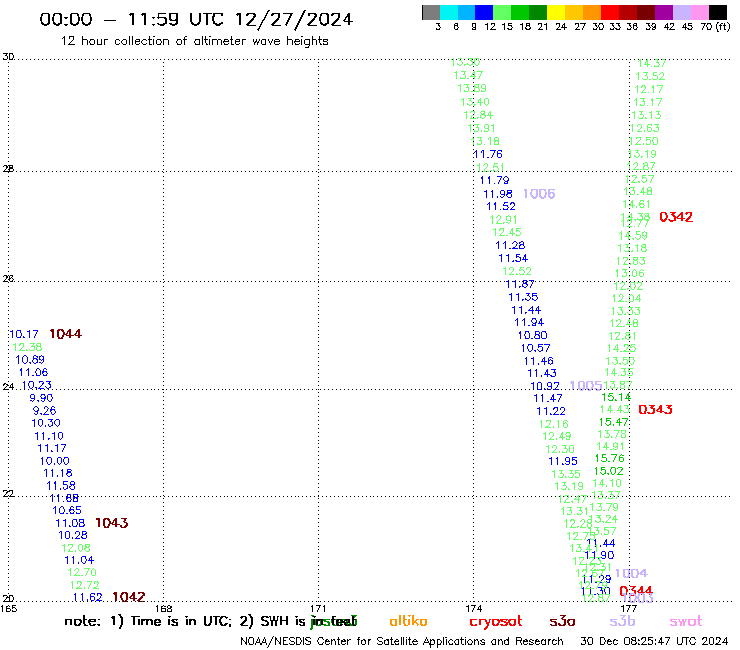The height and width of the screenshot is (650, 740).
Task: Click the wave height value 15.47
Action: [614, 422]
